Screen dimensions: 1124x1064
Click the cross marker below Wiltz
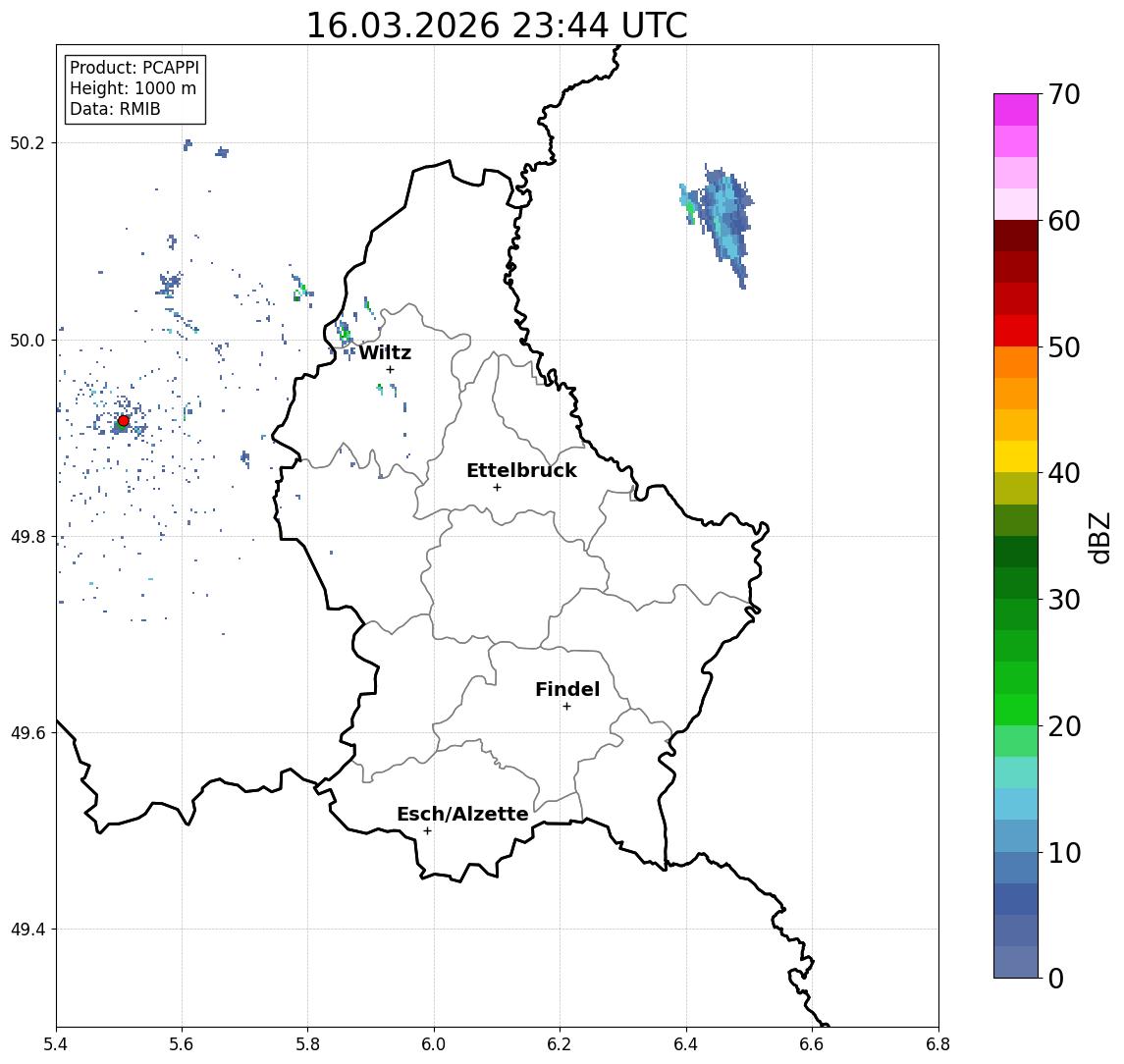(x=390, y=369)
